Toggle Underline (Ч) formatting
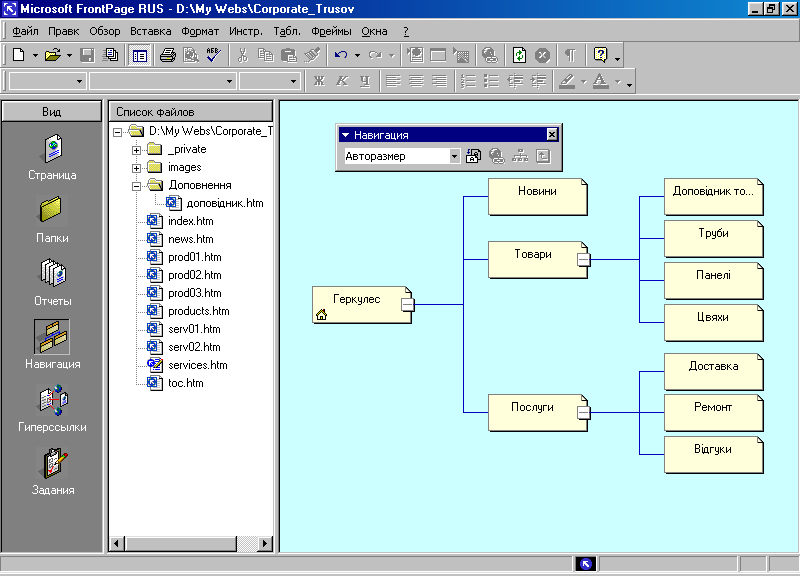This screenshot has width=800, height=576. pyautogui.click(x=365, y=81)
